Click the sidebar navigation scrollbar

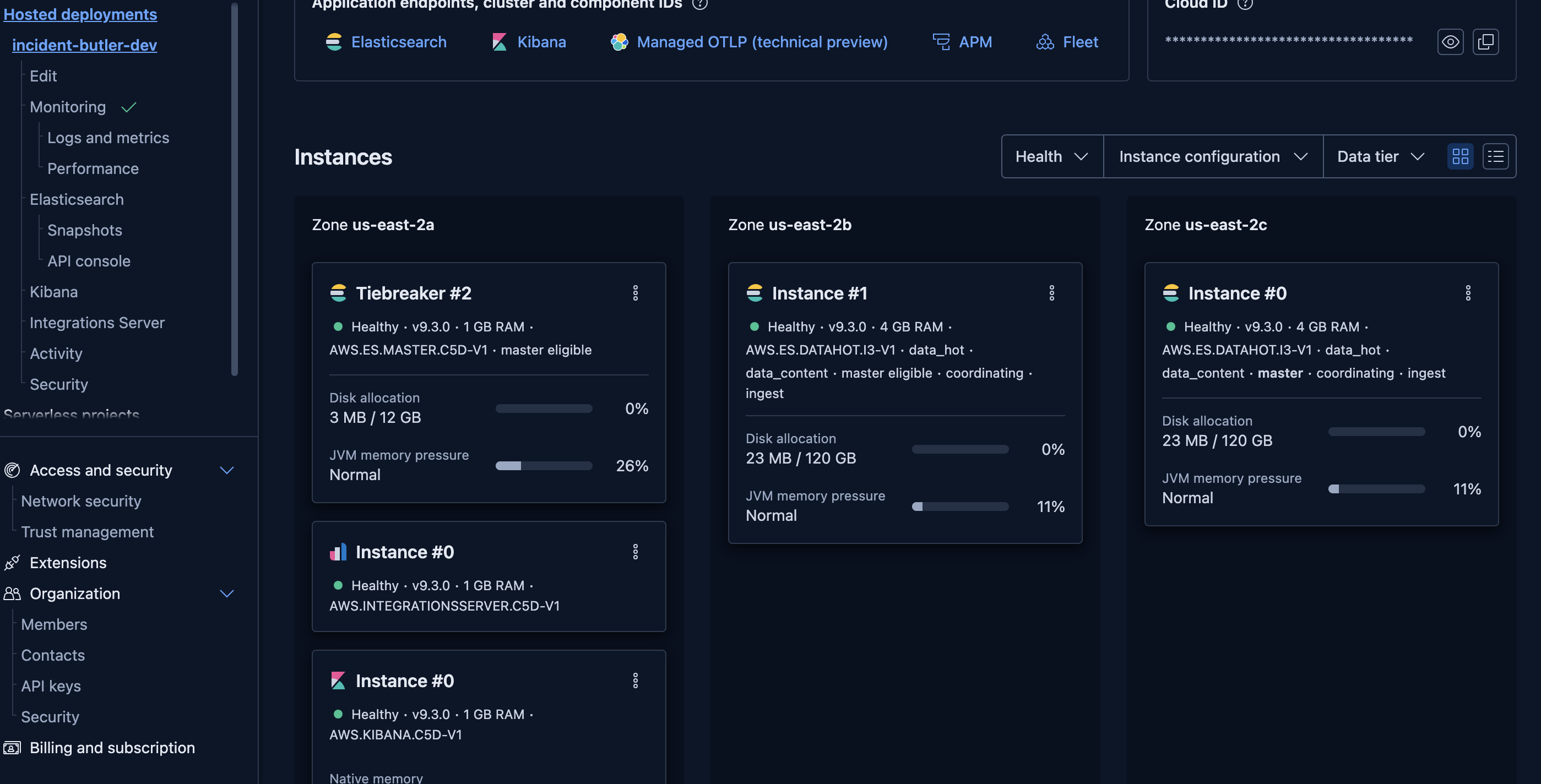click(x=235, y=189)
